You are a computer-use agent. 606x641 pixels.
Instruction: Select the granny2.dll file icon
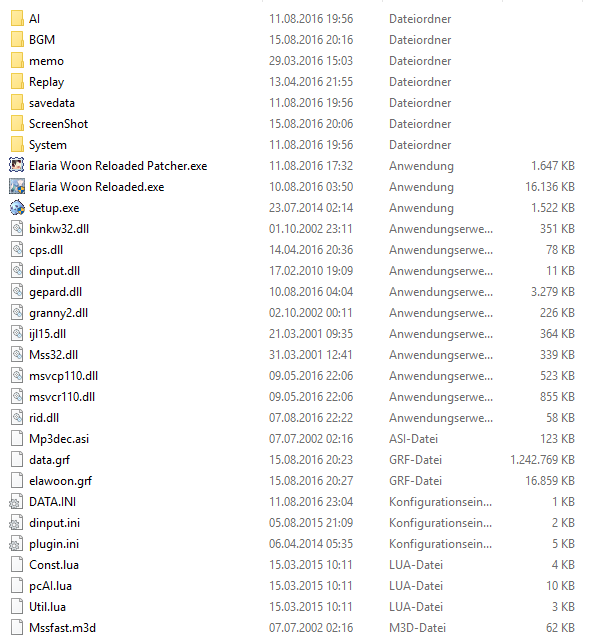click(x=17, y=313)
